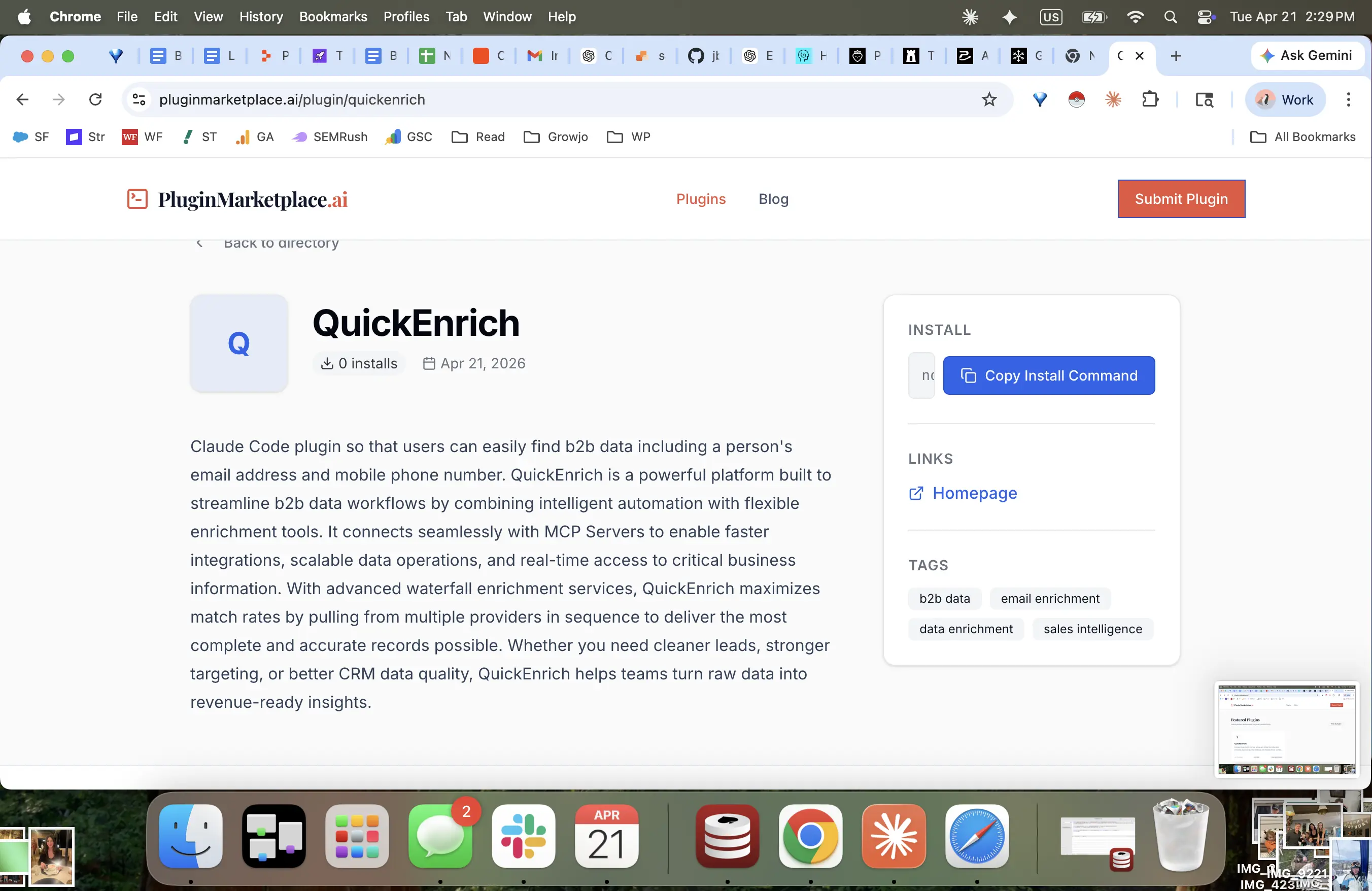Go to the Blog nav link
This screenshot has width=1372, height=891.
pyautogui.click(x=773, y=199)
